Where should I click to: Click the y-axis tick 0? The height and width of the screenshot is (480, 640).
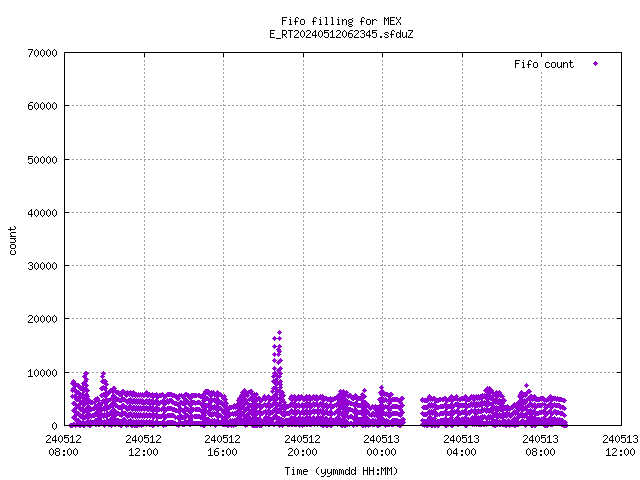(54, 426)
